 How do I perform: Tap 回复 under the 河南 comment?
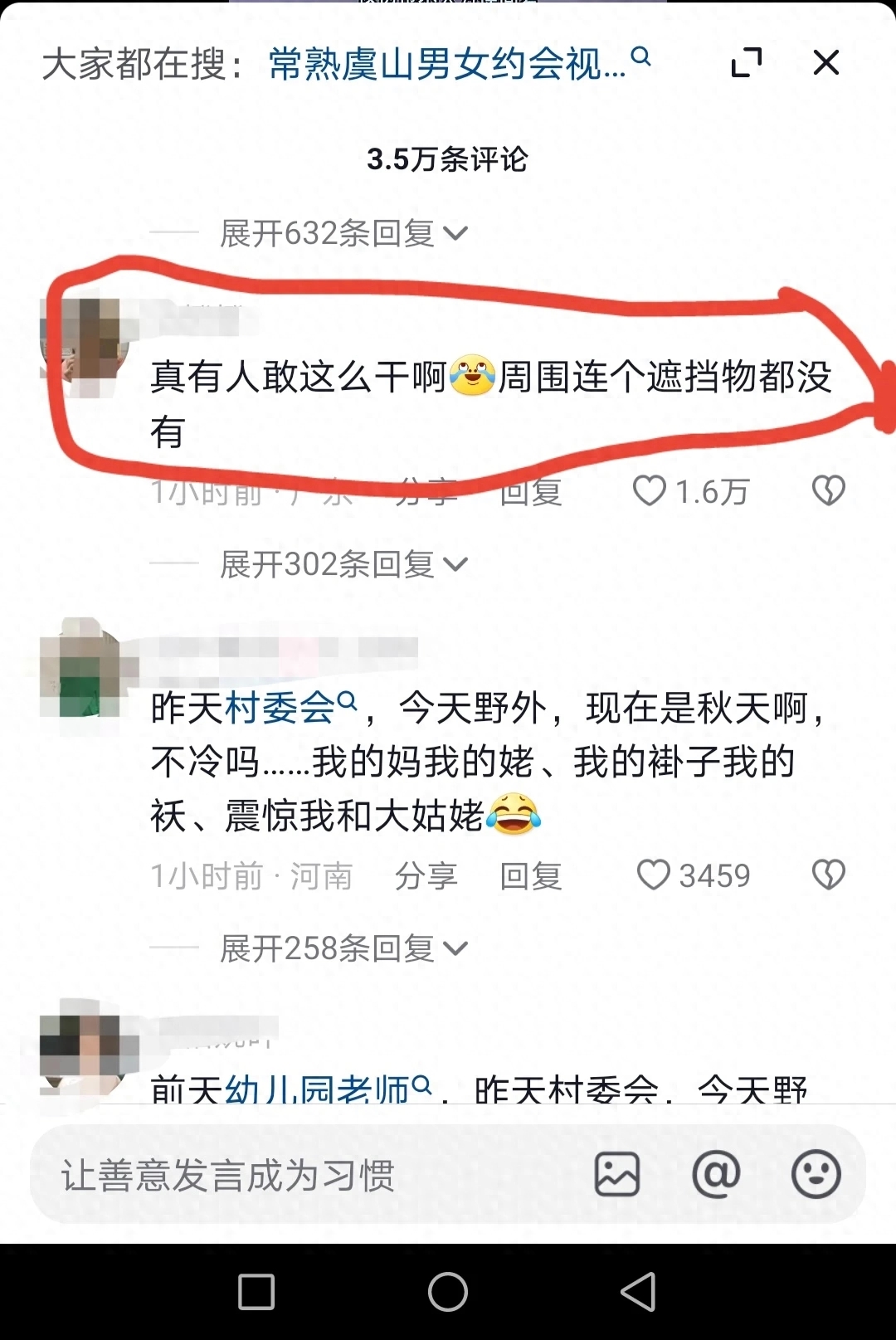point(531,876)
